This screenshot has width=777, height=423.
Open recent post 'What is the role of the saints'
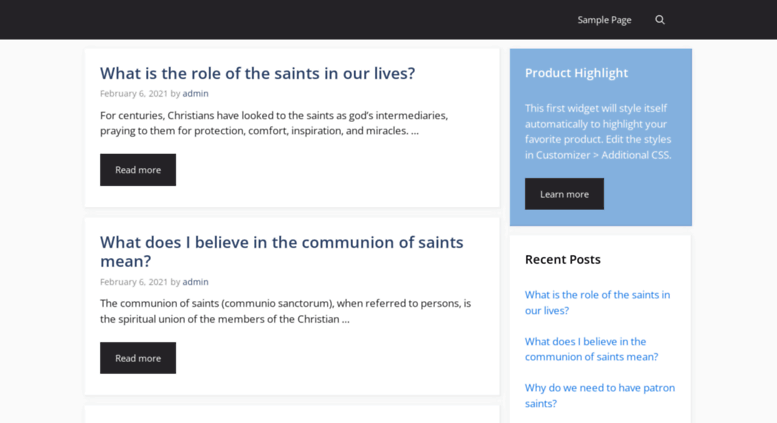click(597, 302)
